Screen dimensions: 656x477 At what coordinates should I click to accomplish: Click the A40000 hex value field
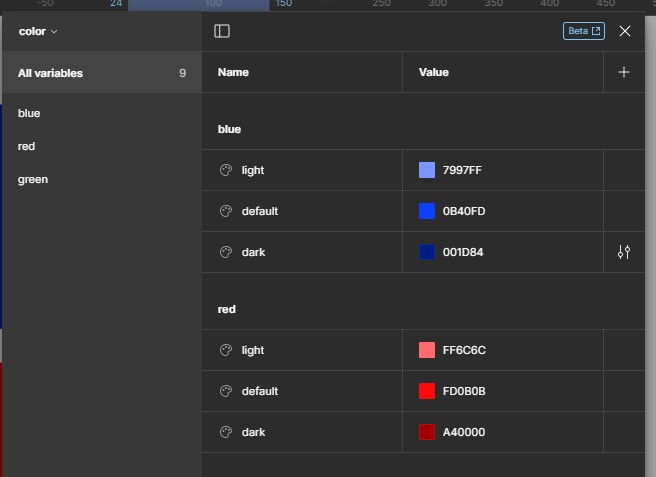coord(464,432)
